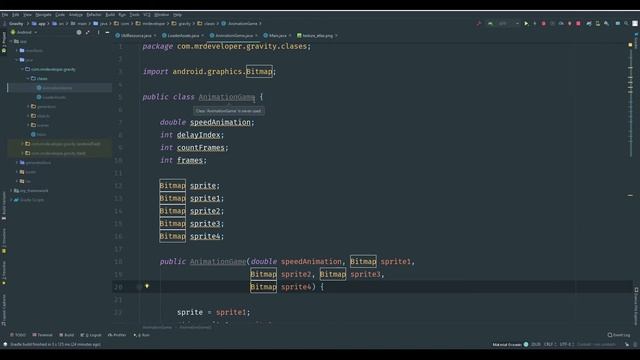Viewport: 640px width, 360px height.
Task: Click the Project vertical side tab
Action: [x=4, y=42]
